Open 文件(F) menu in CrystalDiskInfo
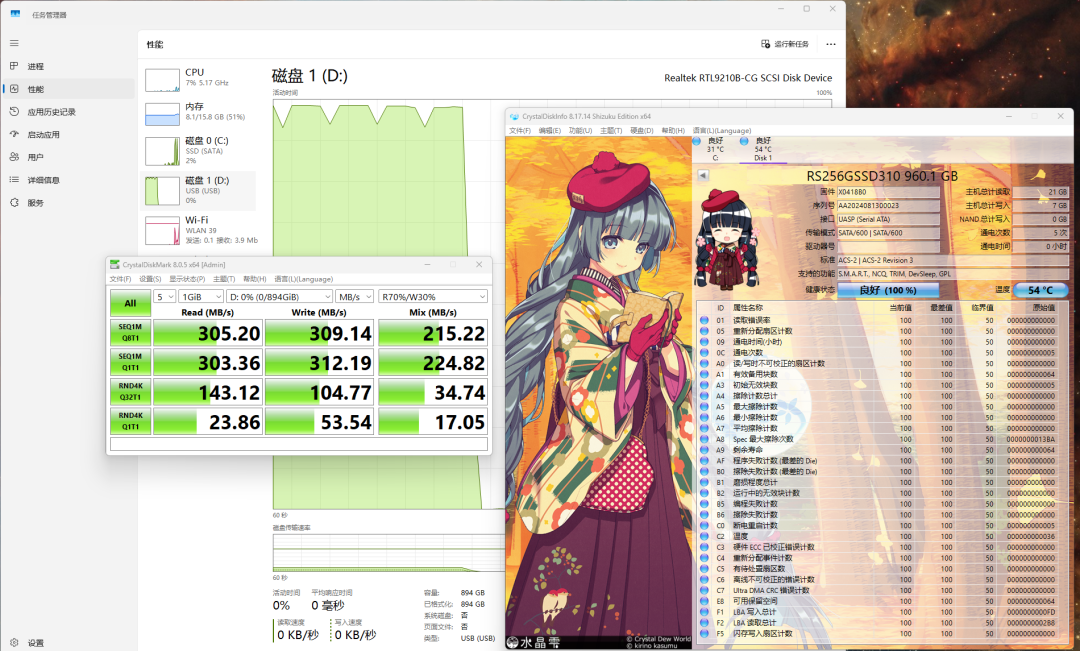The height and width of the screenshot is (651, 1080). point(520,130)
